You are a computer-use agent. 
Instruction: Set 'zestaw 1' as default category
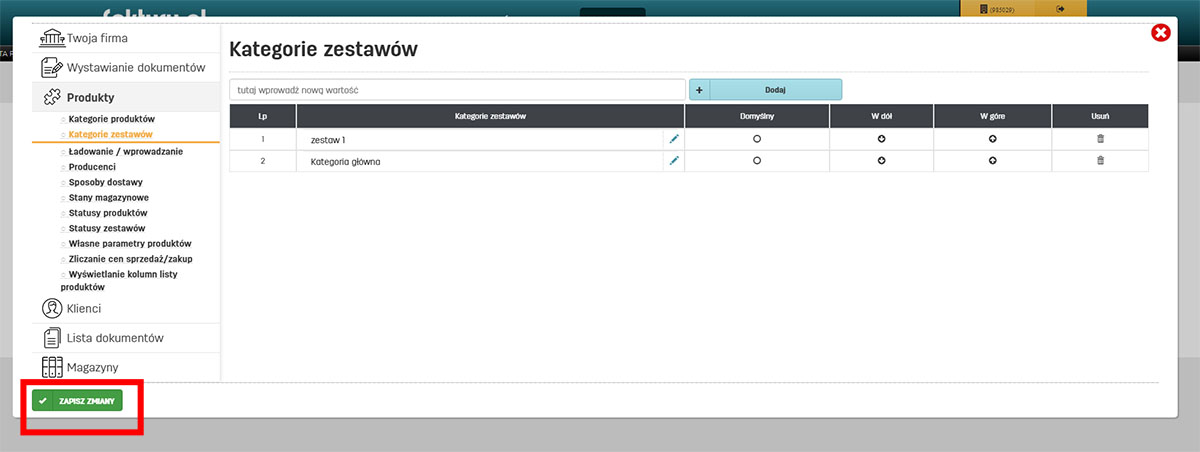tap(757, 140)
